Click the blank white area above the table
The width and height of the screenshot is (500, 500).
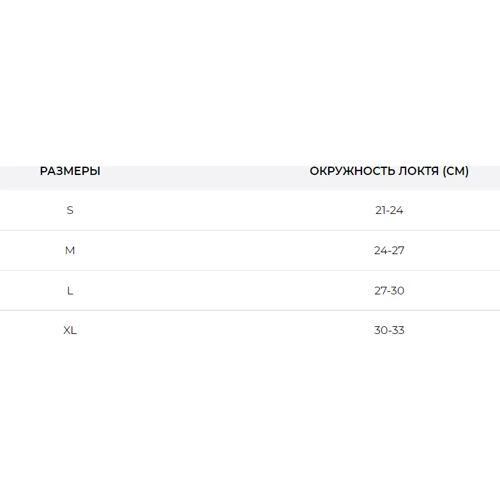click(x=250, y=83)
